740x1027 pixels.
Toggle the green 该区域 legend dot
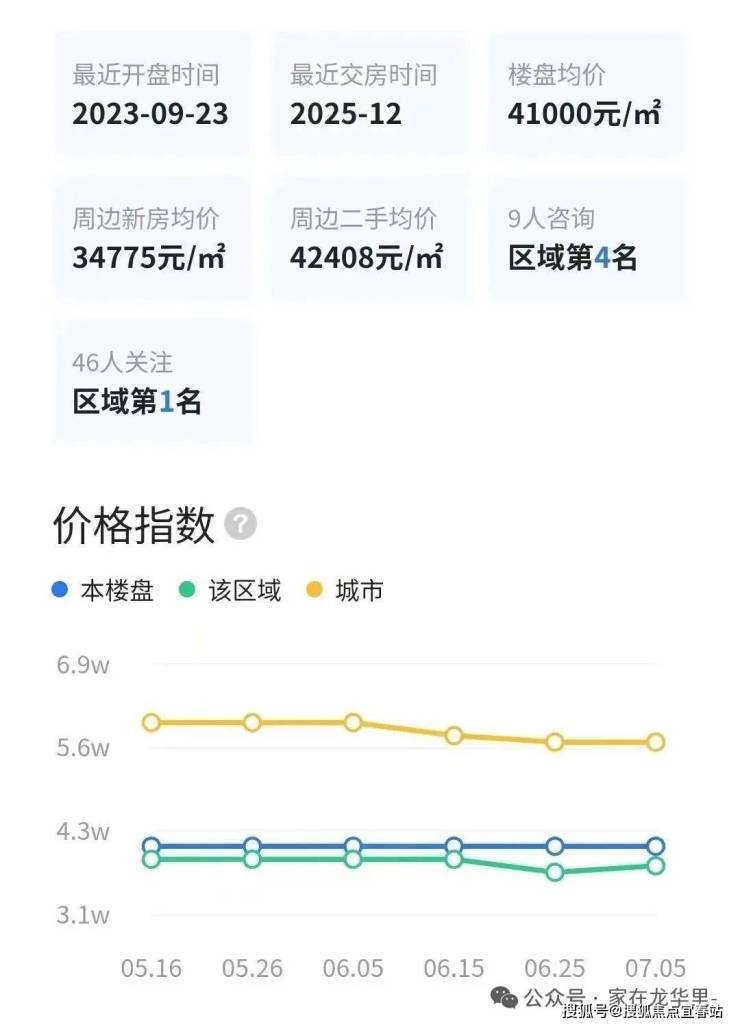click(x=187, y=589)
